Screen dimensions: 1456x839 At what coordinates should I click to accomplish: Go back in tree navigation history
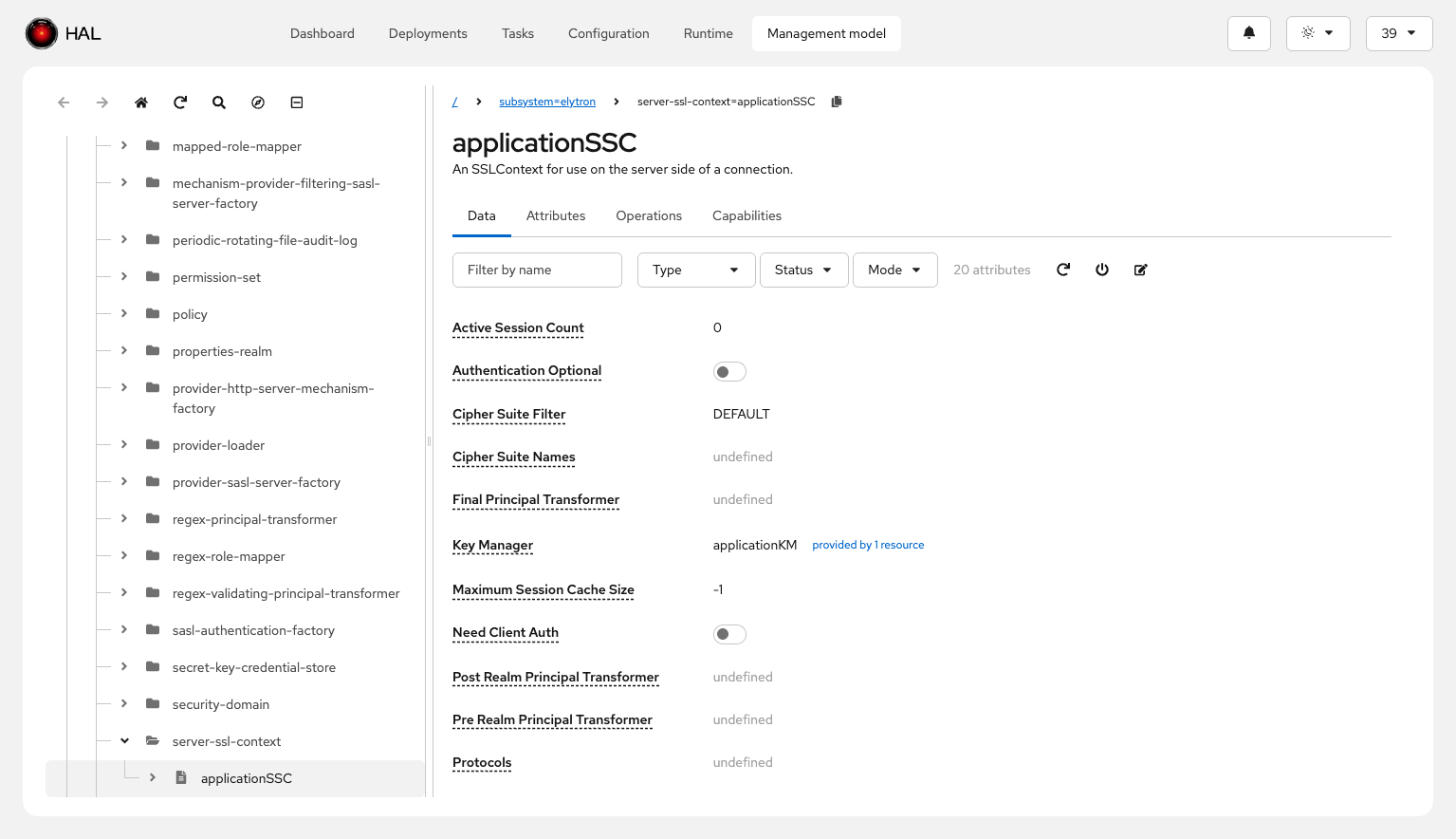64,103
